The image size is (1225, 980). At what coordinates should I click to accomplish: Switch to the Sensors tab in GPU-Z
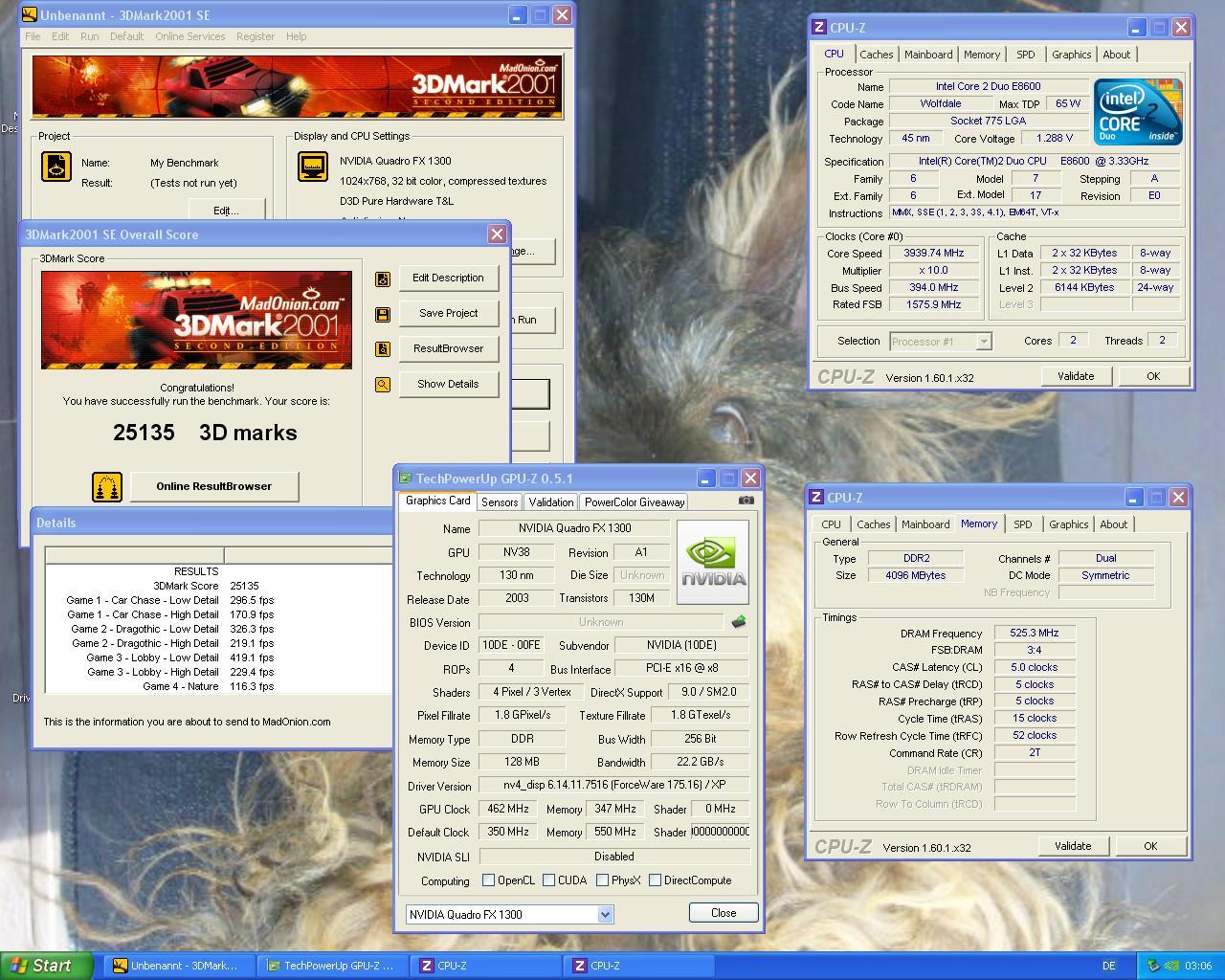coord(500,502)
